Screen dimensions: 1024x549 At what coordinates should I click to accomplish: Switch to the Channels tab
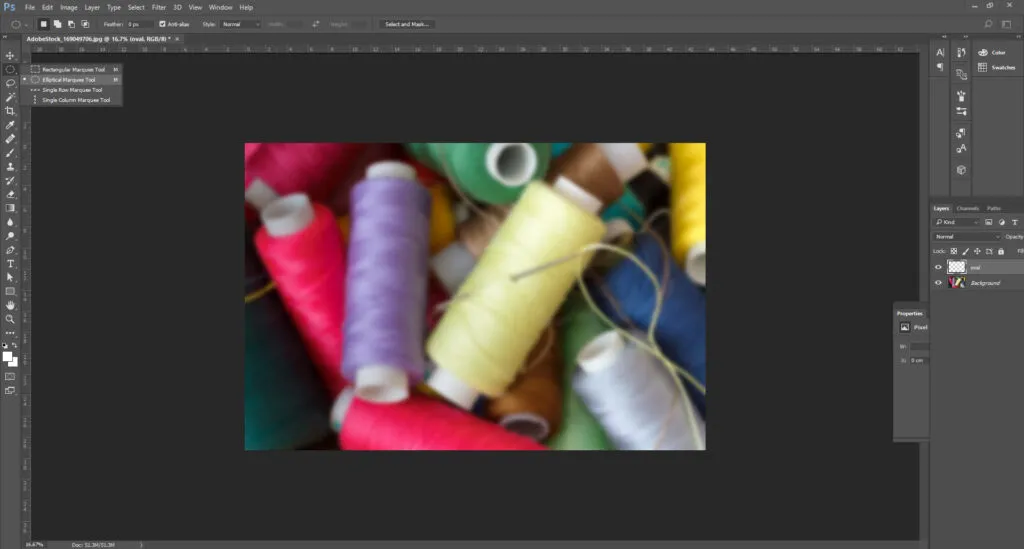[x=967, y=208]
